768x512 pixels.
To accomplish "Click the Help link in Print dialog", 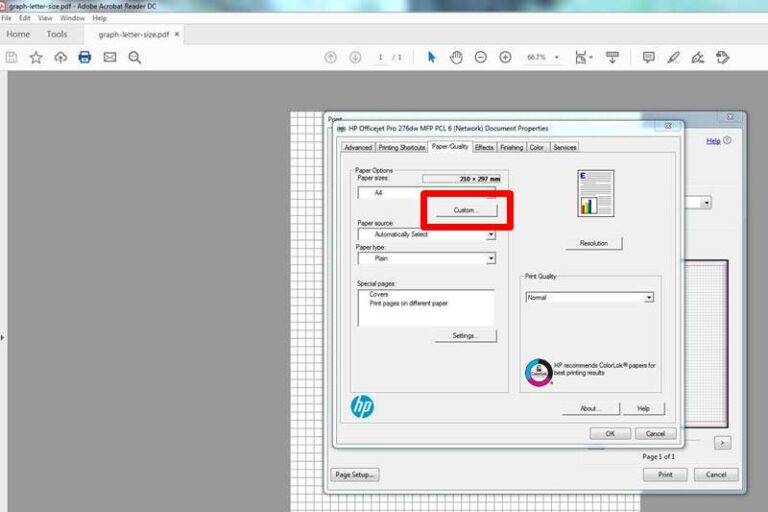I will [x=713, y=141].
